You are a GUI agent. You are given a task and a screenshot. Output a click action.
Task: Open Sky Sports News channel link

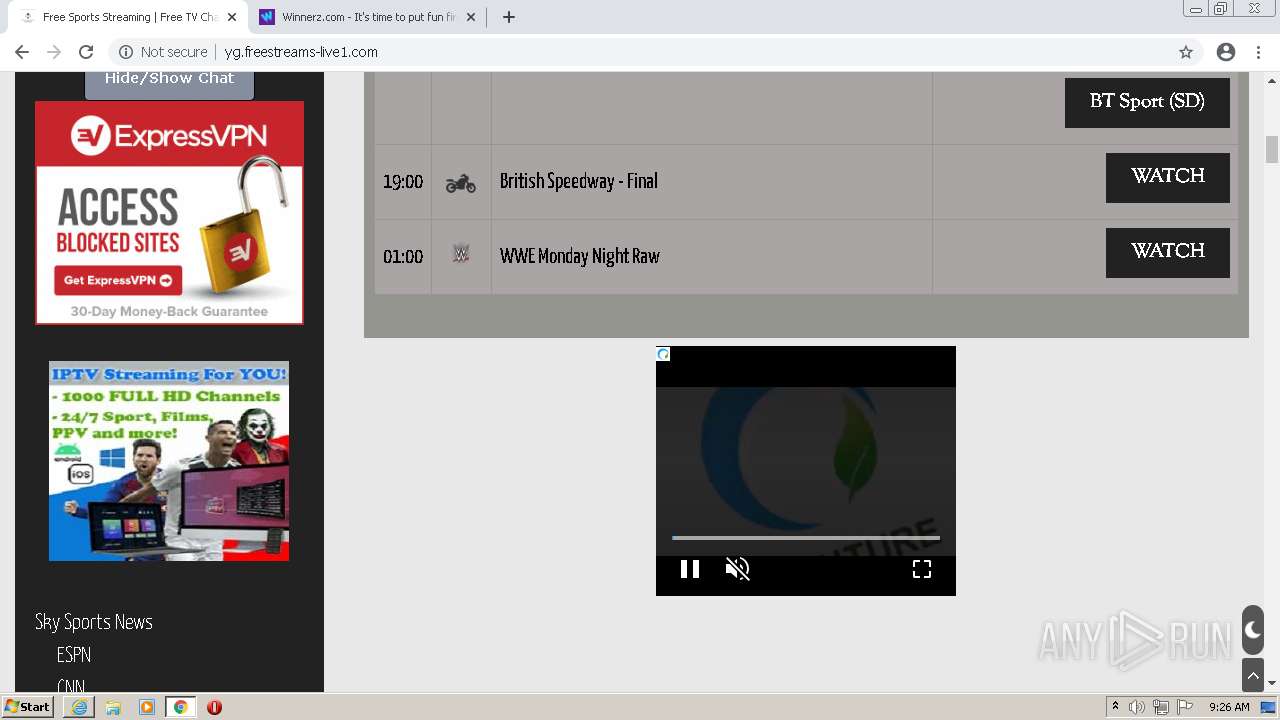(x=94, y=622)
